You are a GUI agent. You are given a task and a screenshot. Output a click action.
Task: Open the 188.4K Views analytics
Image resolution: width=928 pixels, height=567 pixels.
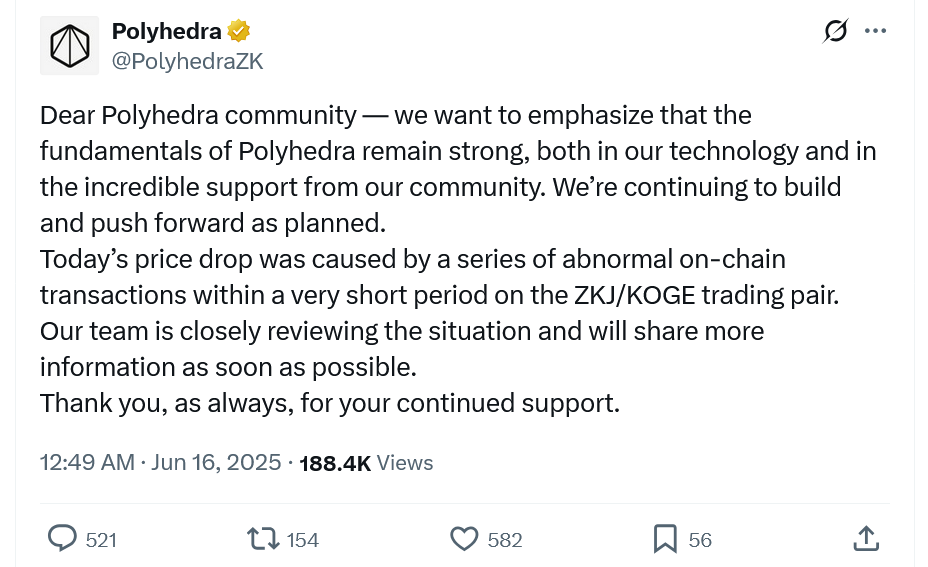(x=366, y=463)
